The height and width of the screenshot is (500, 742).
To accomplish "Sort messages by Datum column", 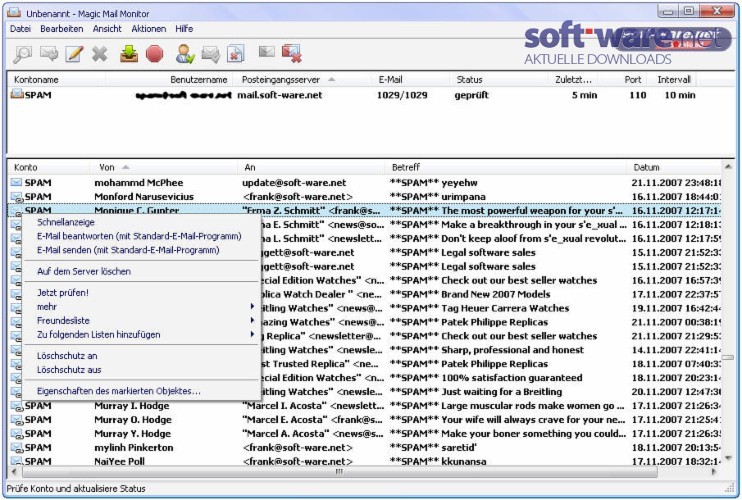I will point(674,167).
